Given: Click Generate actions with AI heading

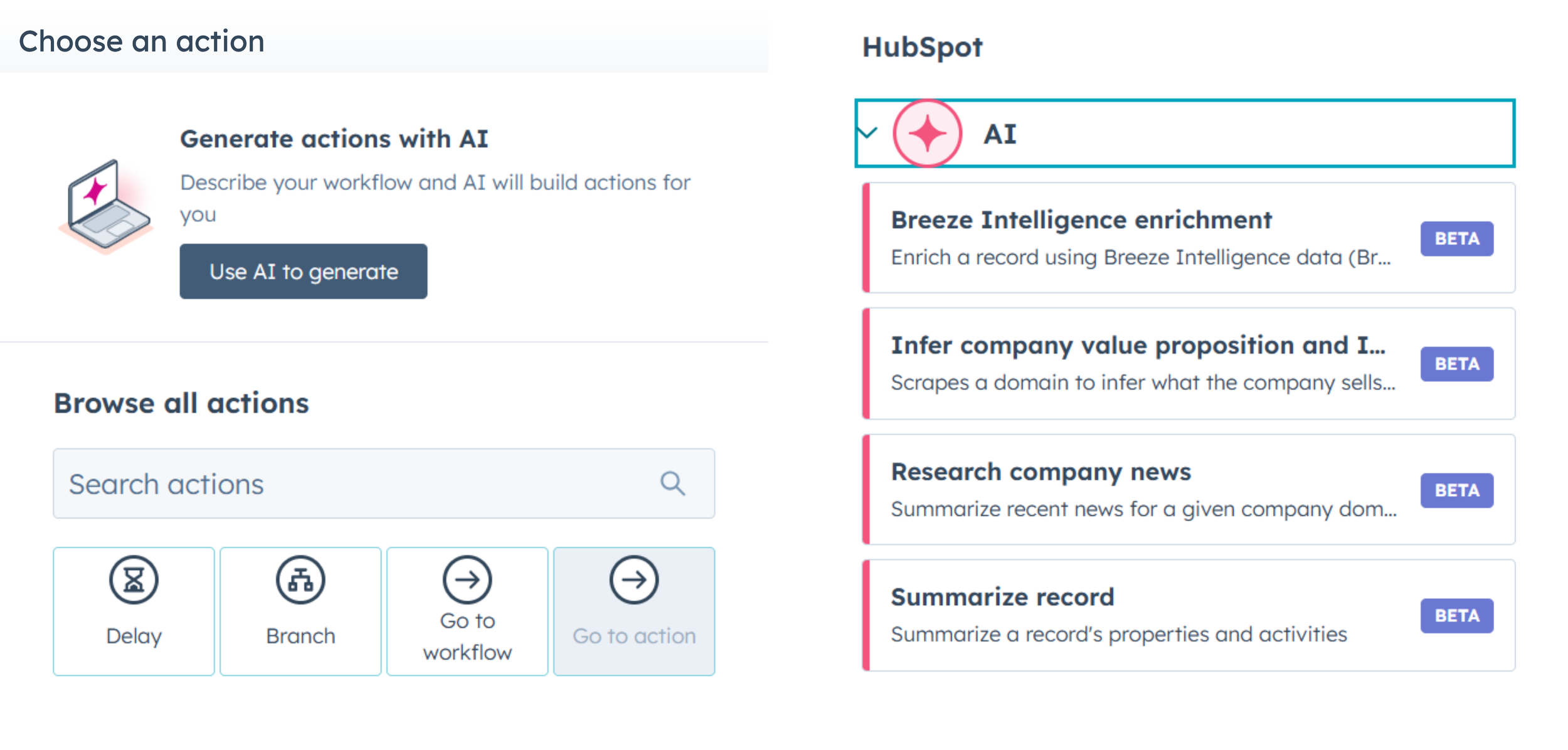Looking at the screenshot, I should [334, 139].
